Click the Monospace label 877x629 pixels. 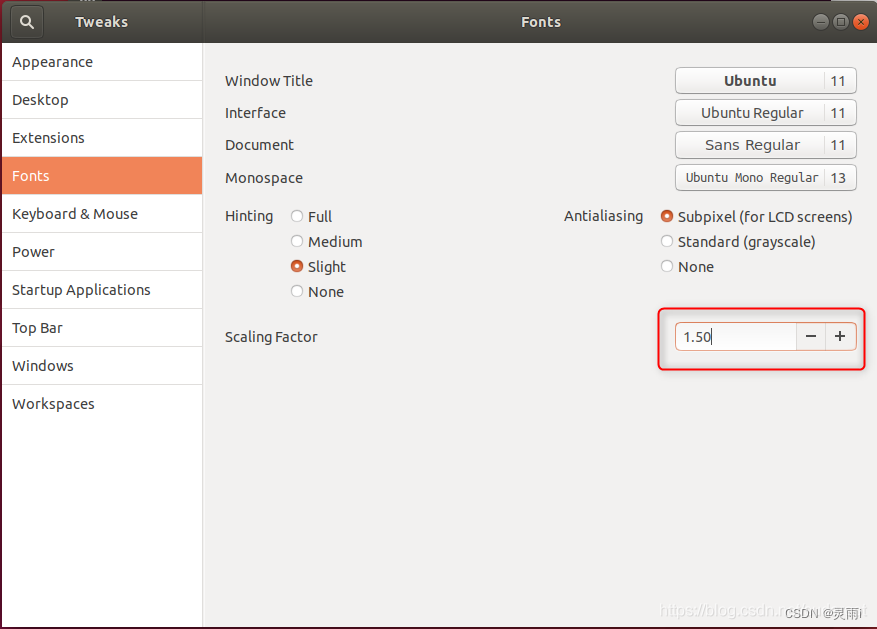[x=264, y=178]
